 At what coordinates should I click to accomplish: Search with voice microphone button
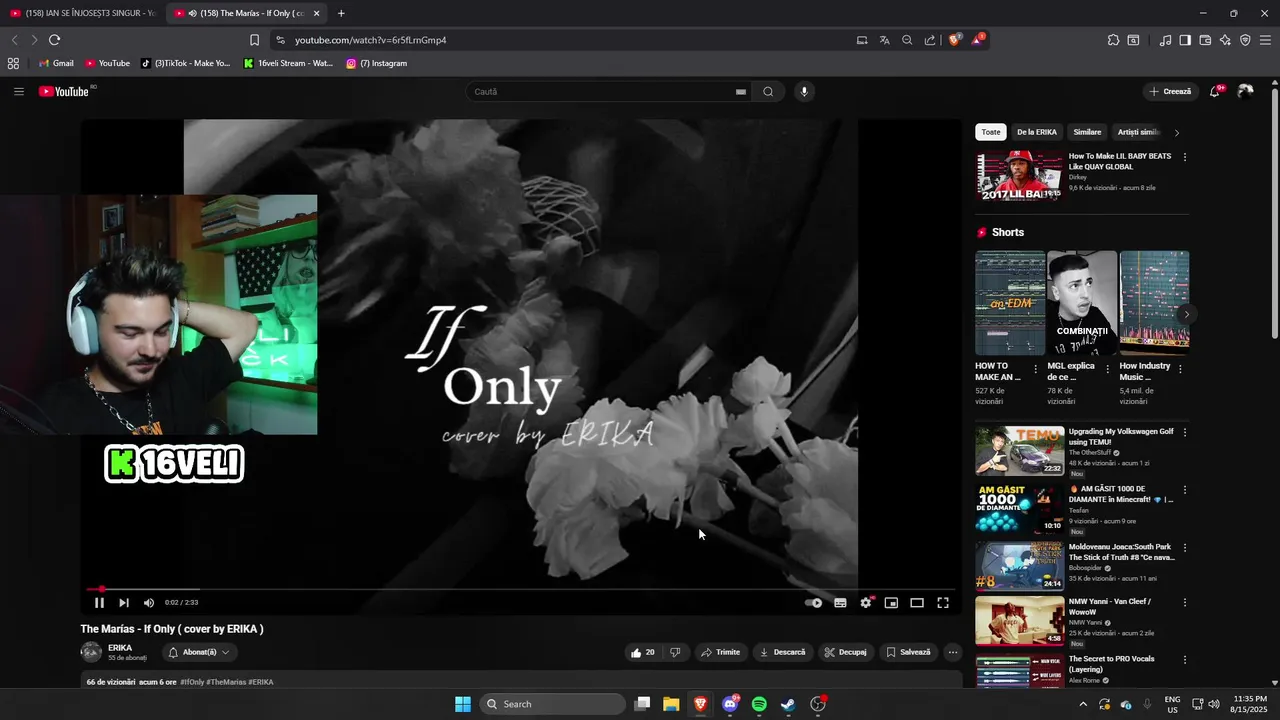coord(804,91)
